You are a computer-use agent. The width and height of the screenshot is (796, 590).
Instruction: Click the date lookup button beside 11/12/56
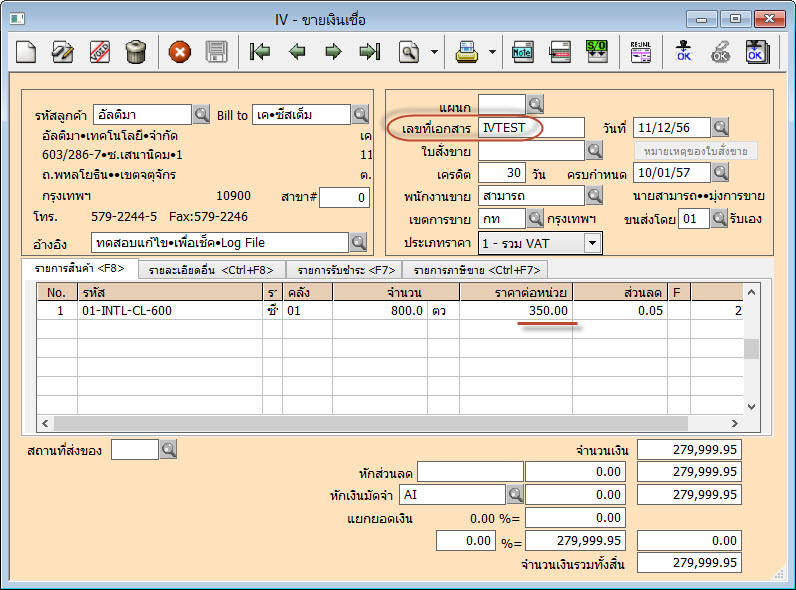pyautogui.click(x=720, y=127)
